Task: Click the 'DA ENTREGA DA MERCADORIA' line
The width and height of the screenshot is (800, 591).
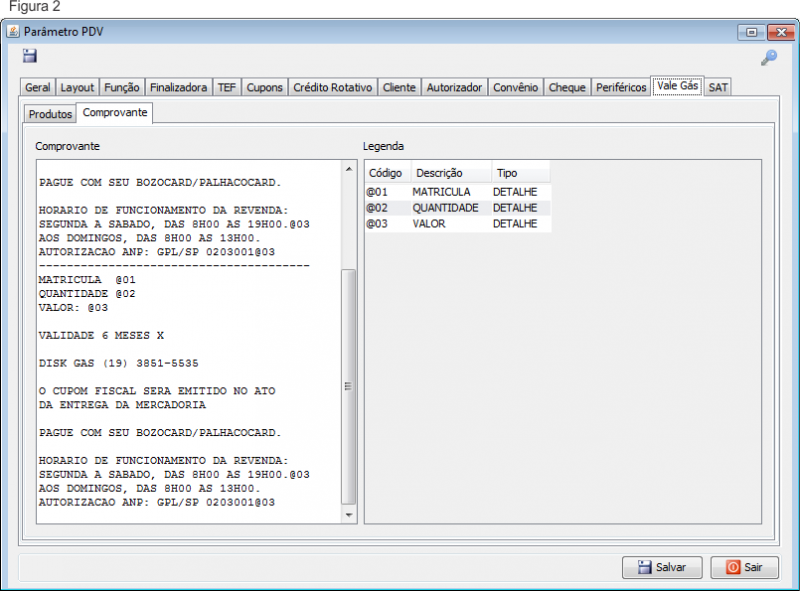Action: (122, 405)
